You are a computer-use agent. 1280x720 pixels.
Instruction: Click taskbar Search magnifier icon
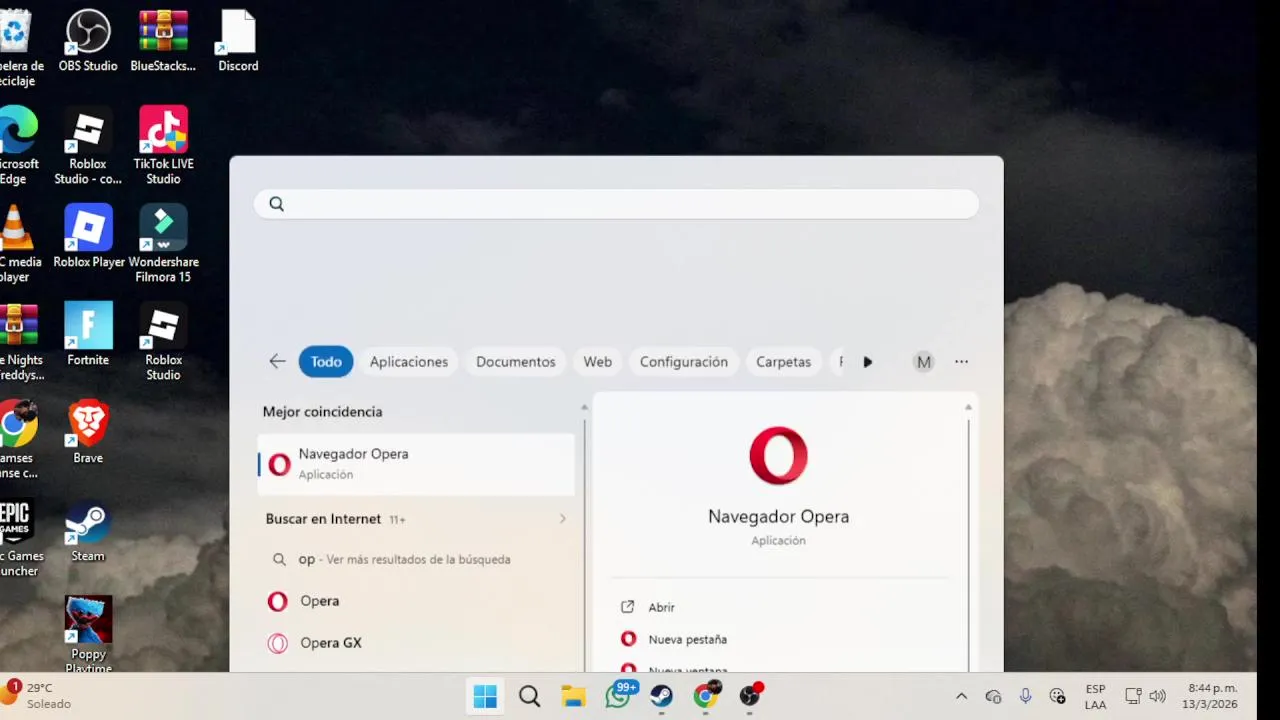(x=529, y=696)
